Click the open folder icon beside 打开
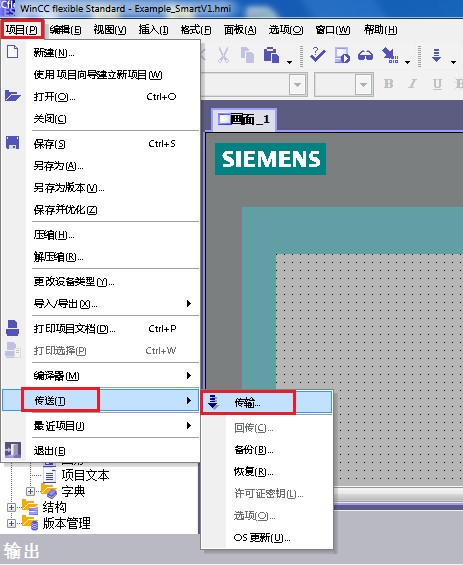This screenshot has width=463, height=565. (13, 96)
